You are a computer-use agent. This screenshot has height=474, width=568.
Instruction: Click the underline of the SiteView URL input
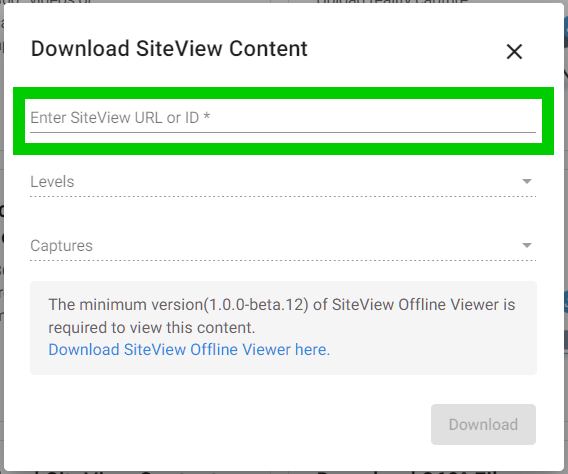pyautogui.click(x=283, y=133)
